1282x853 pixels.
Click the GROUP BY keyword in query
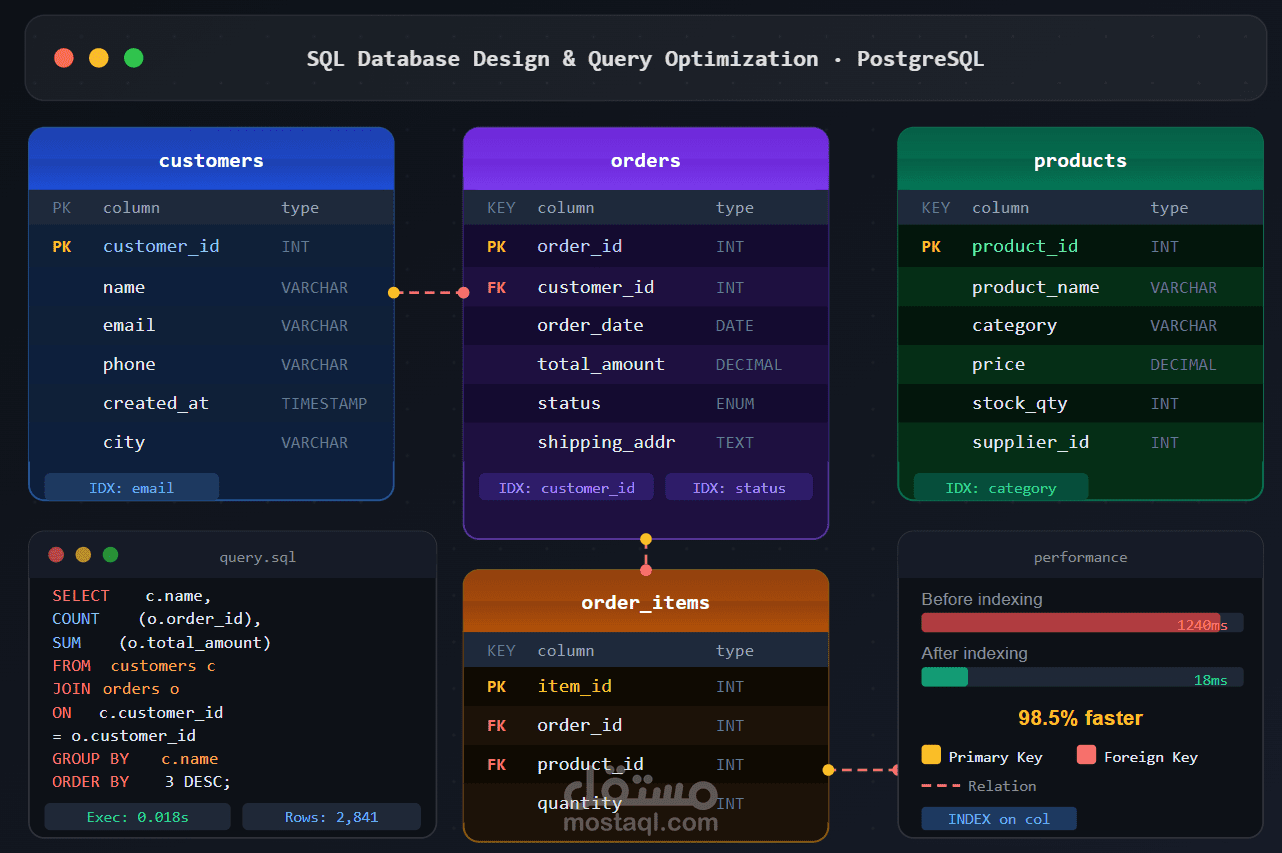pos(91,759)
